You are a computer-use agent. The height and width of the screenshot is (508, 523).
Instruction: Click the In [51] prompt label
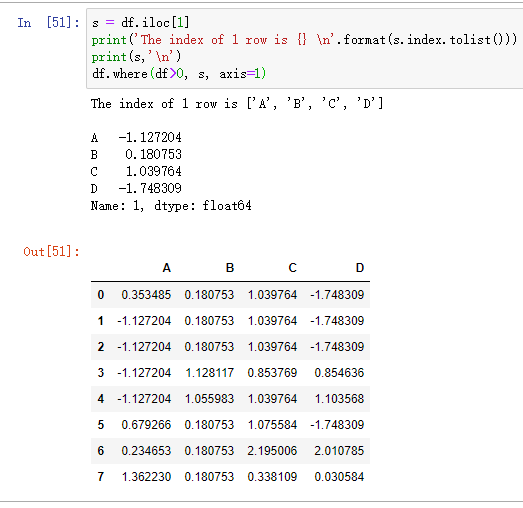[x=48, y=23]
